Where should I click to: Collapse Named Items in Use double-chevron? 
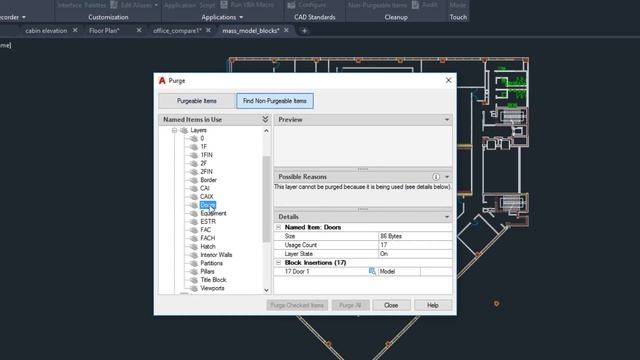pyautogui.click(x=265, y=119)
